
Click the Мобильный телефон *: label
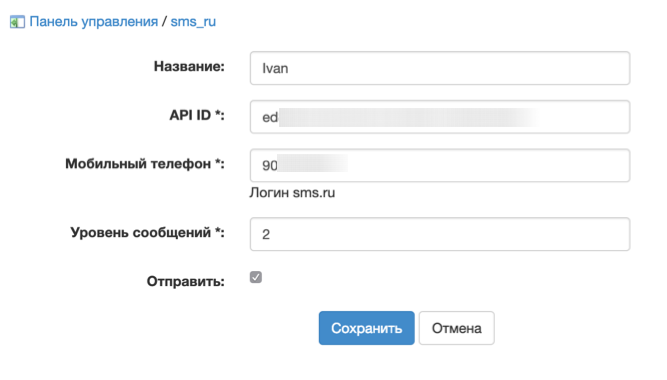145,164
